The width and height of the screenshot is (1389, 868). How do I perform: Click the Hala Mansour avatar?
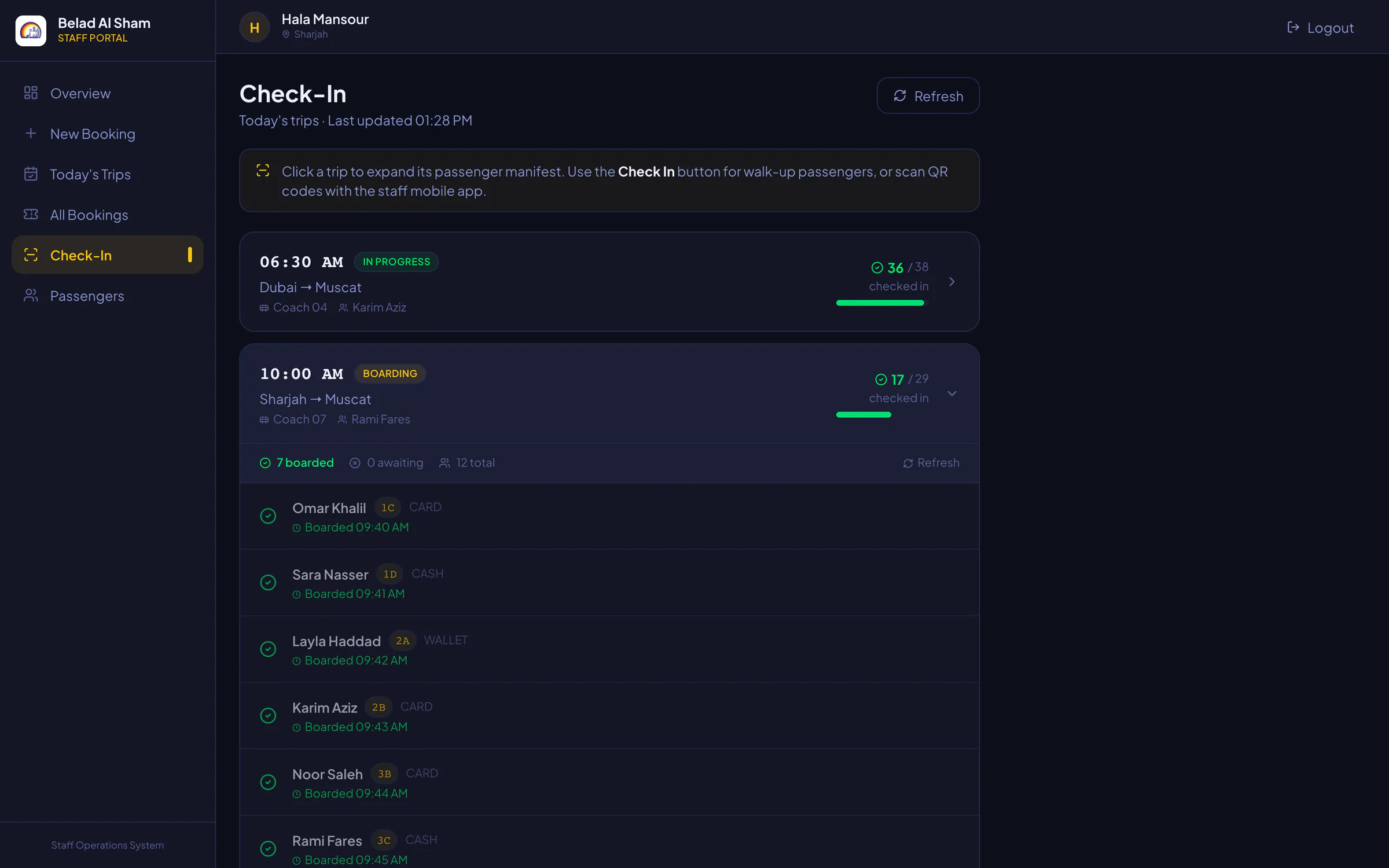click(254, 27)
